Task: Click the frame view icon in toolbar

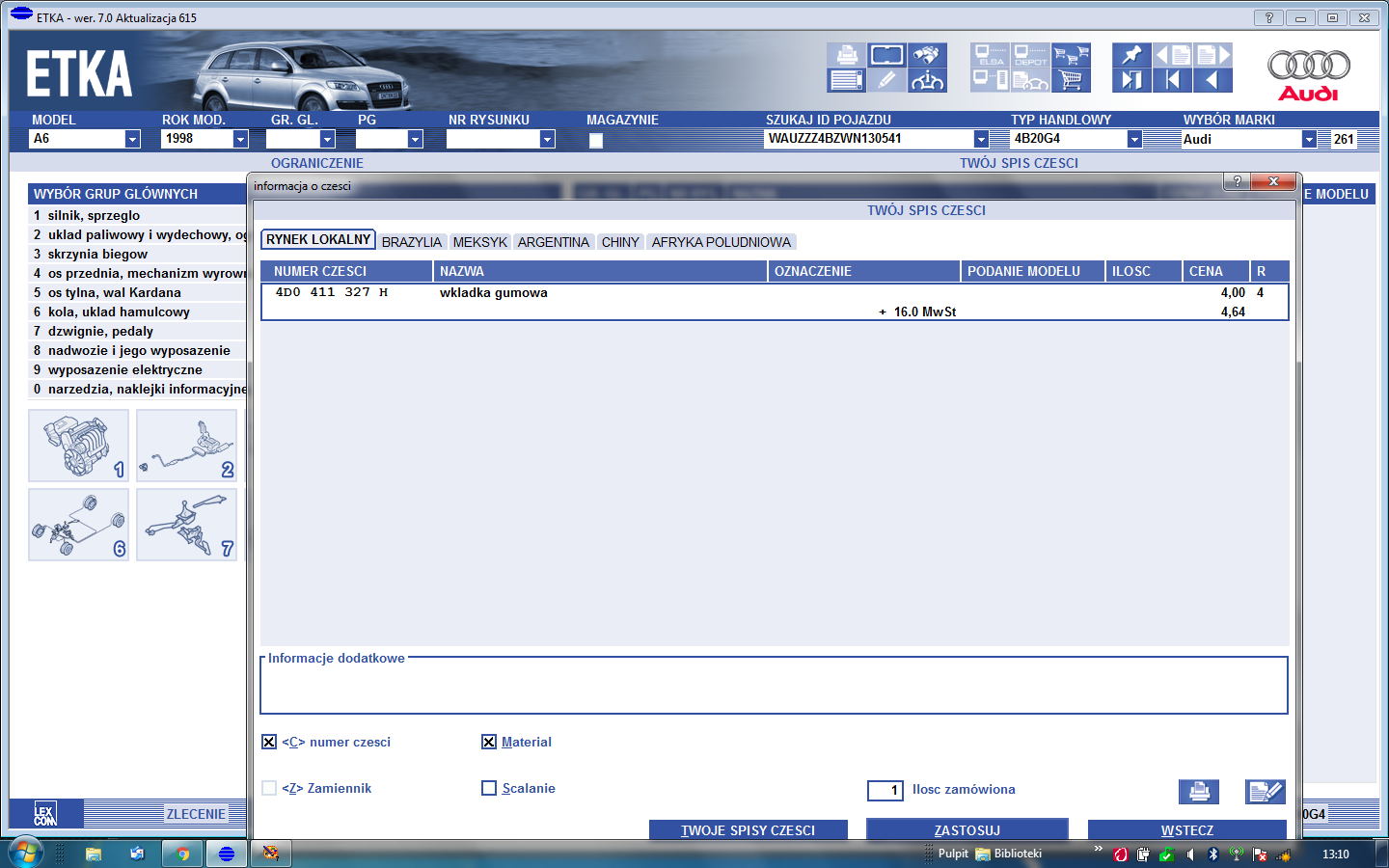Action: pos(886,55)
